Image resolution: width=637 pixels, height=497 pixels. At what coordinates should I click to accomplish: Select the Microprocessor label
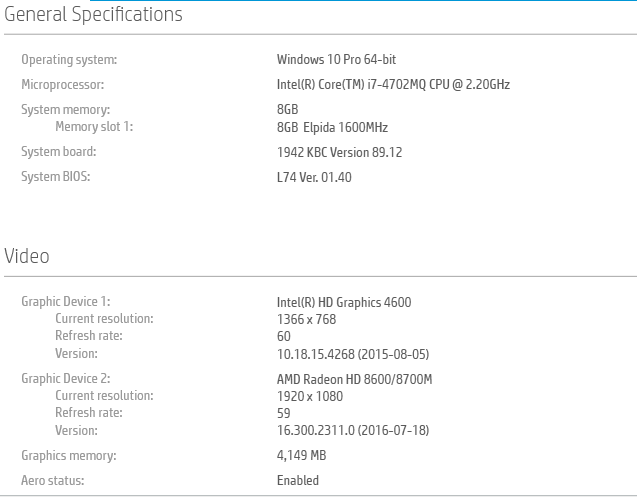(x=62, y=85)
